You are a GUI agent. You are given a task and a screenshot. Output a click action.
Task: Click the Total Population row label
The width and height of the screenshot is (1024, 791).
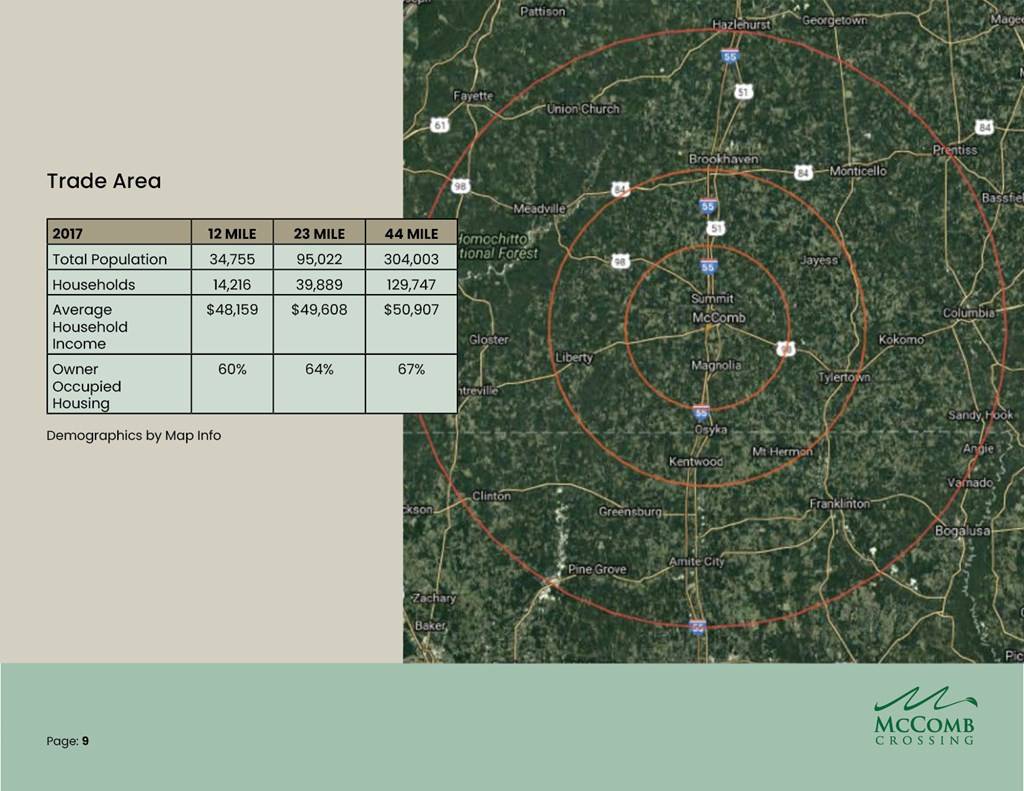pos(110,259)
